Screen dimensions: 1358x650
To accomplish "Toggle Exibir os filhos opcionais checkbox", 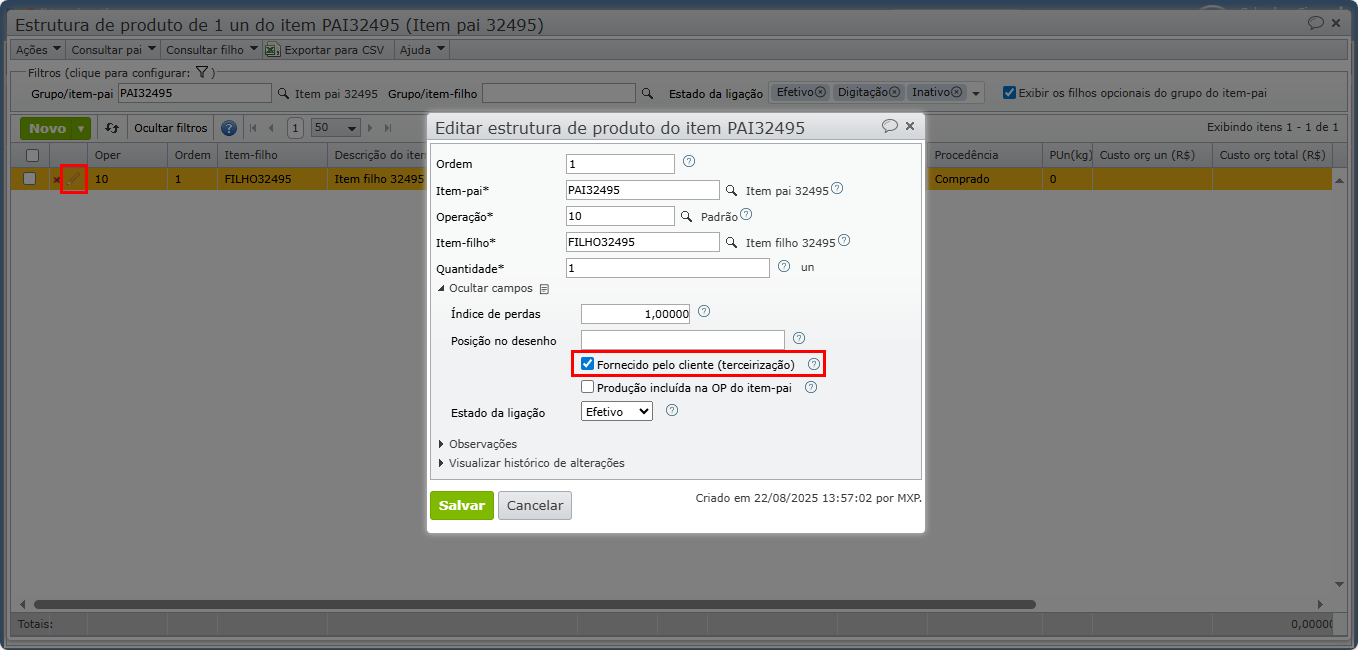I will (1009, 92).
